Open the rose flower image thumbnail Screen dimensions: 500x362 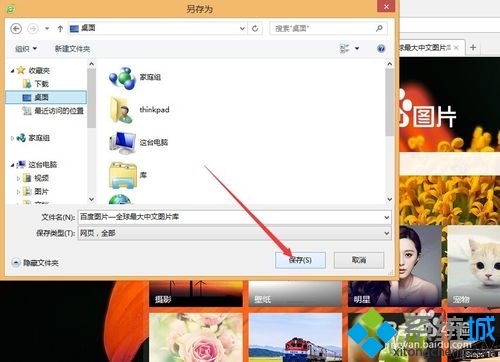[196, 337]
